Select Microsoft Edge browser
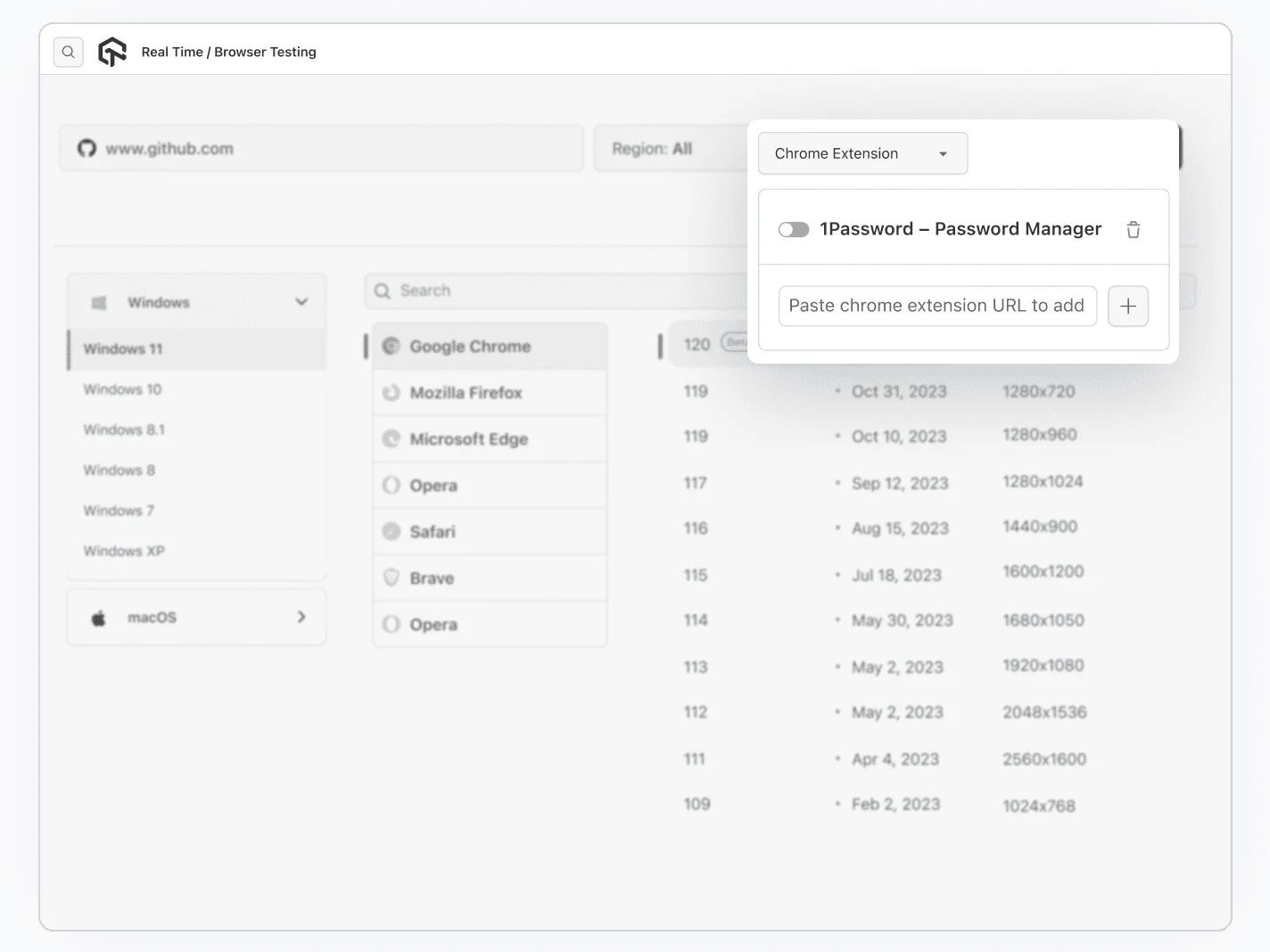The height and width of the screenshot is (952, 1270). pos(490,439)
